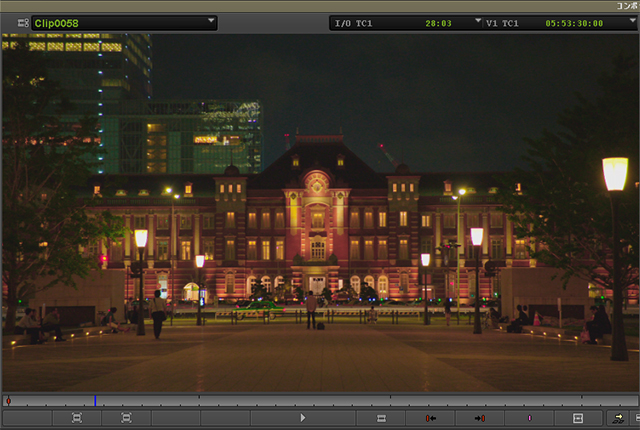Click the 05:53:30:00 timecode readout

[x=574, y=23]
